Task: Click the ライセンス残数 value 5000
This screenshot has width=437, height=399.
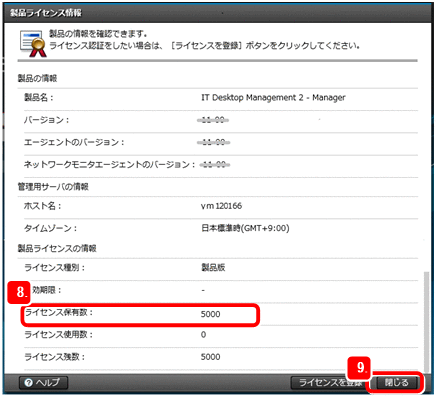Action: tap(210, 357)
